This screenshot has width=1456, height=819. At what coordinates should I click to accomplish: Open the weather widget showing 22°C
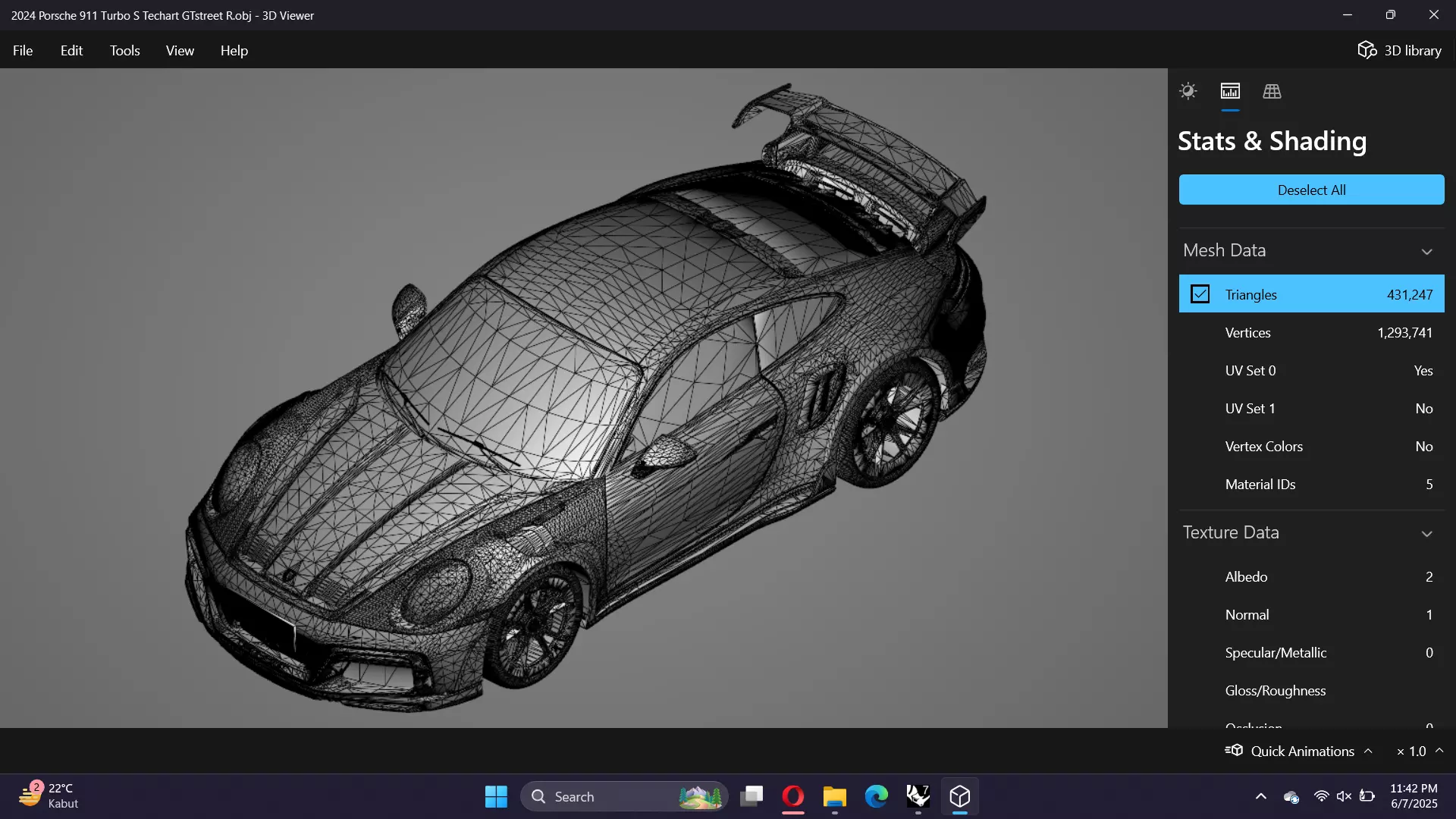click(x=49, y=796)
